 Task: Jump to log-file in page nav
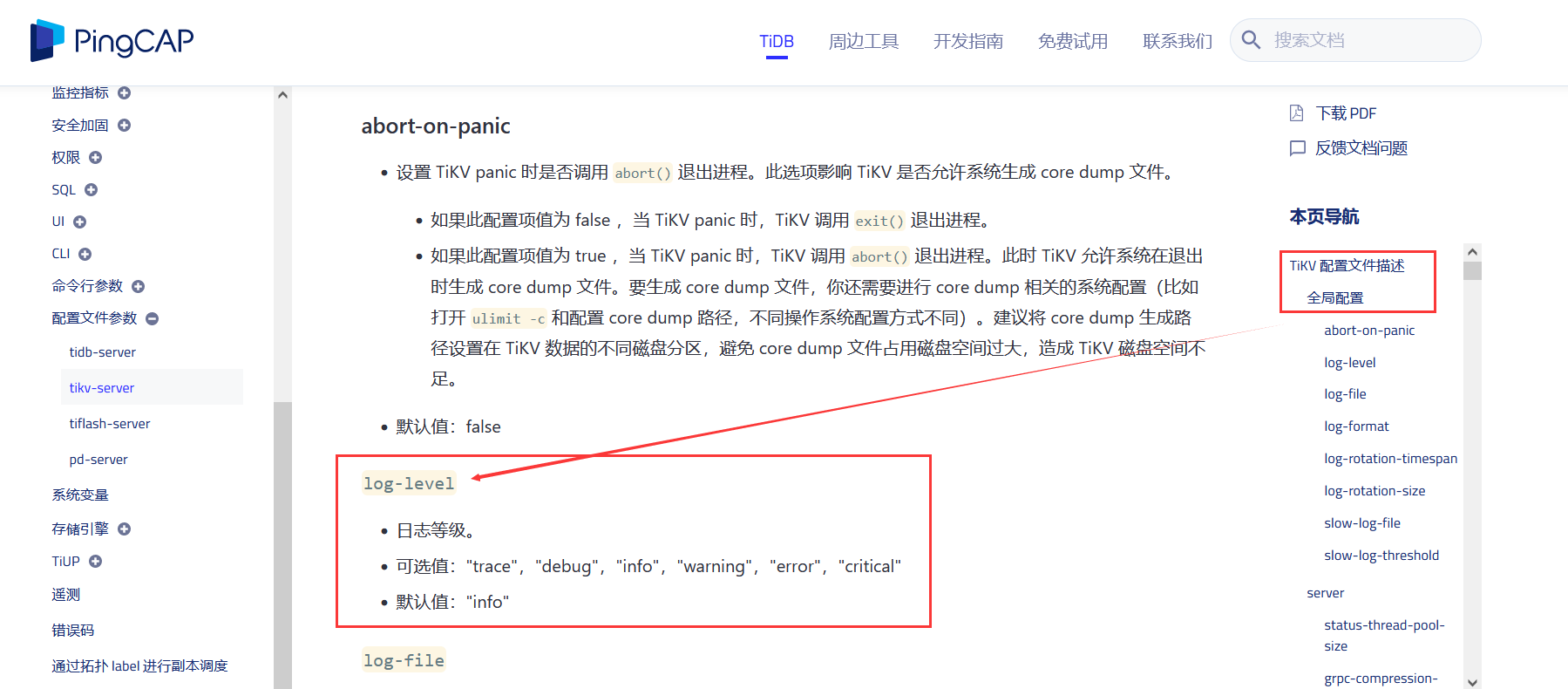(1345, 394)
